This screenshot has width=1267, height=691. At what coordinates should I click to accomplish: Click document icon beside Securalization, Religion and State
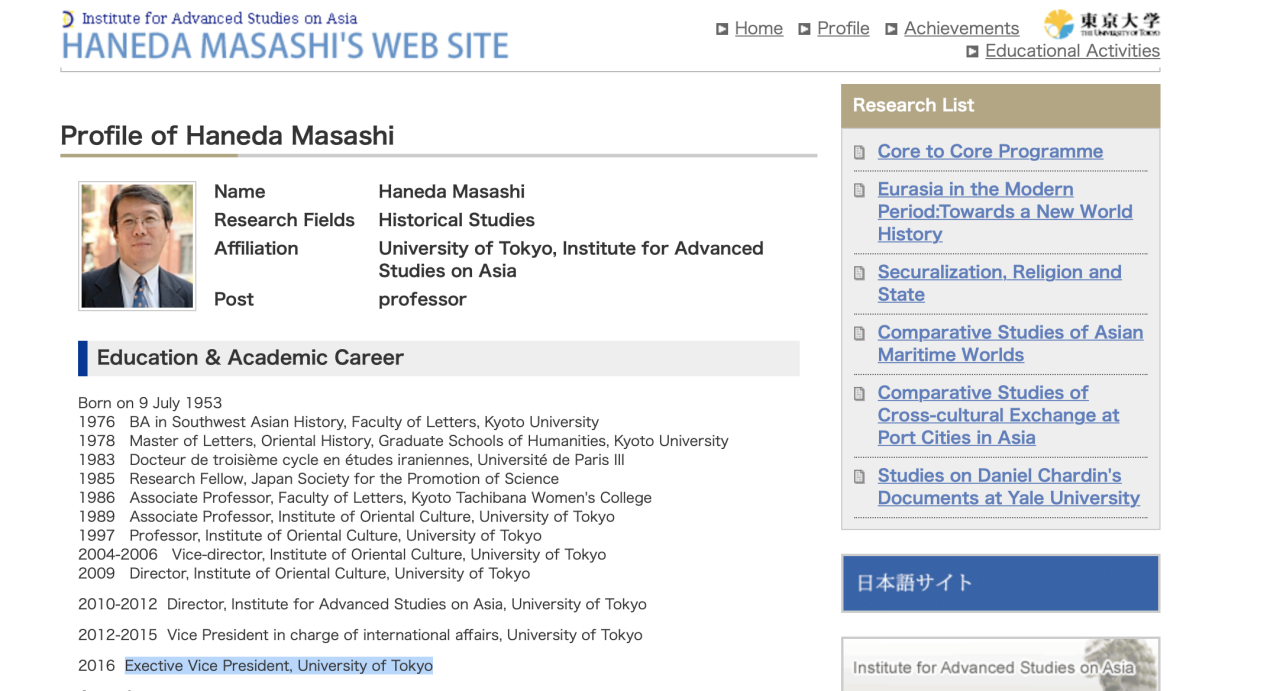click(x=859, y=273)
